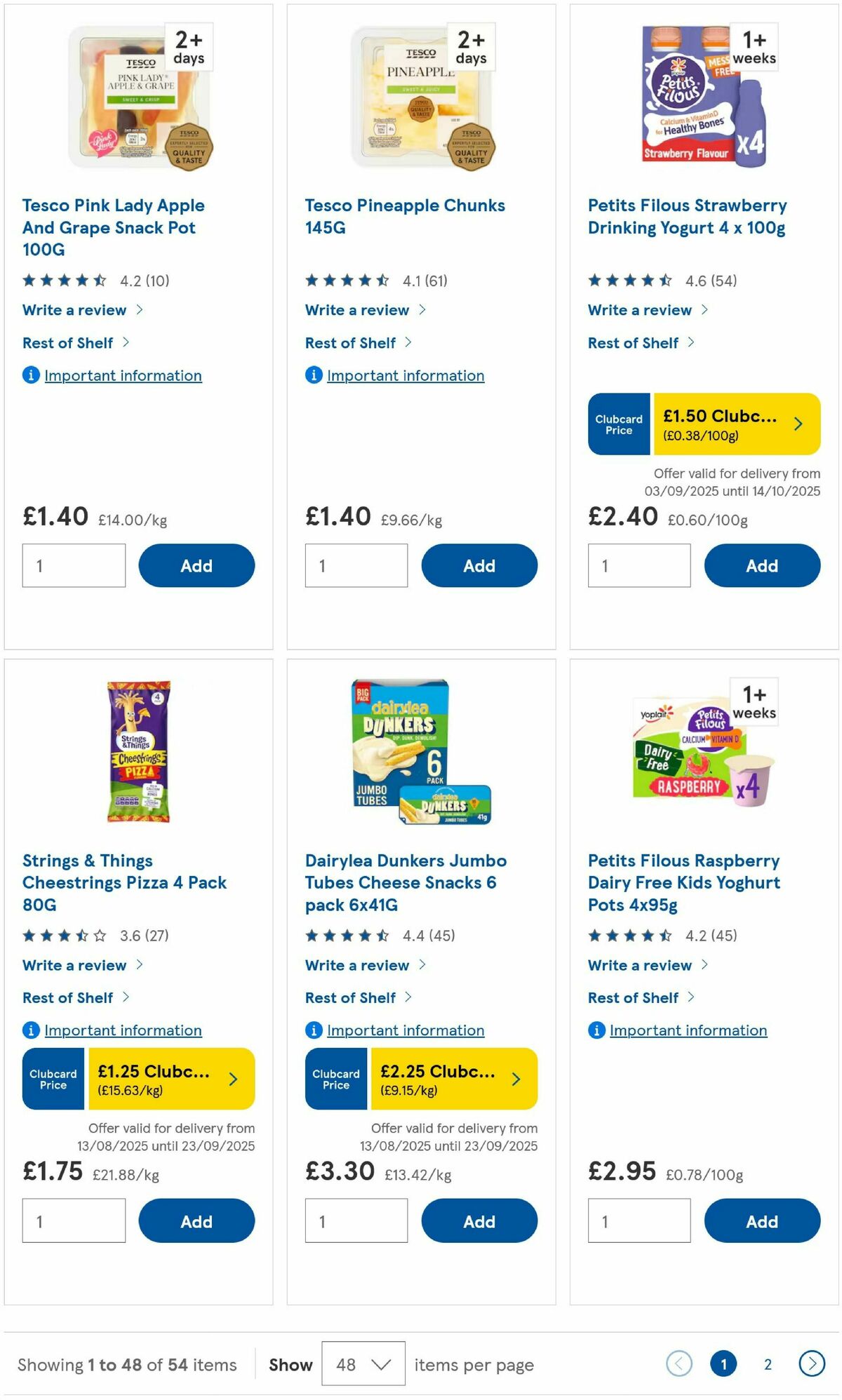Select page 1 in pagination
Image resolution: width=842 pixels, height=1400 pixels.
(x=723, y=1364)
